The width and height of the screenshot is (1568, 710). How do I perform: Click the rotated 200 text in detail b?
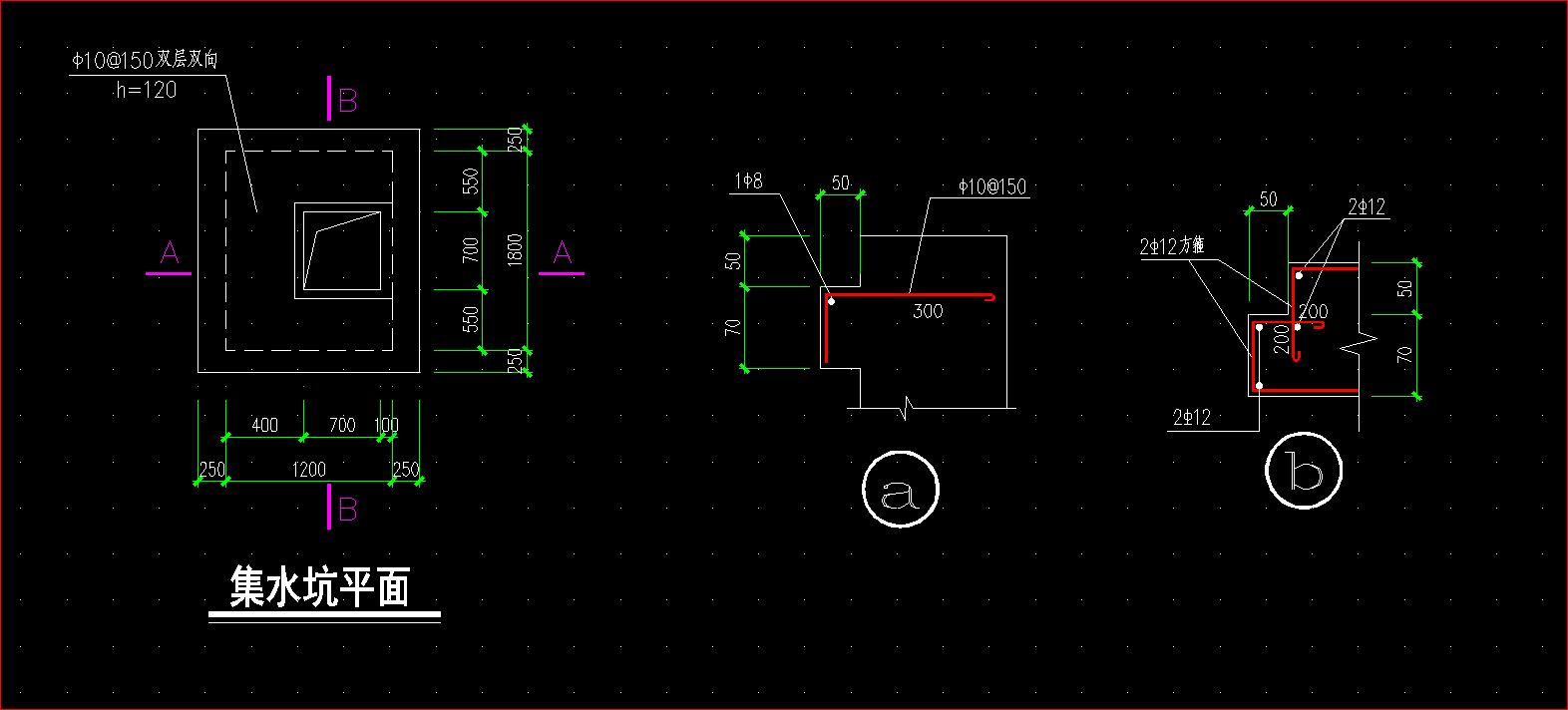(1282, 338)
